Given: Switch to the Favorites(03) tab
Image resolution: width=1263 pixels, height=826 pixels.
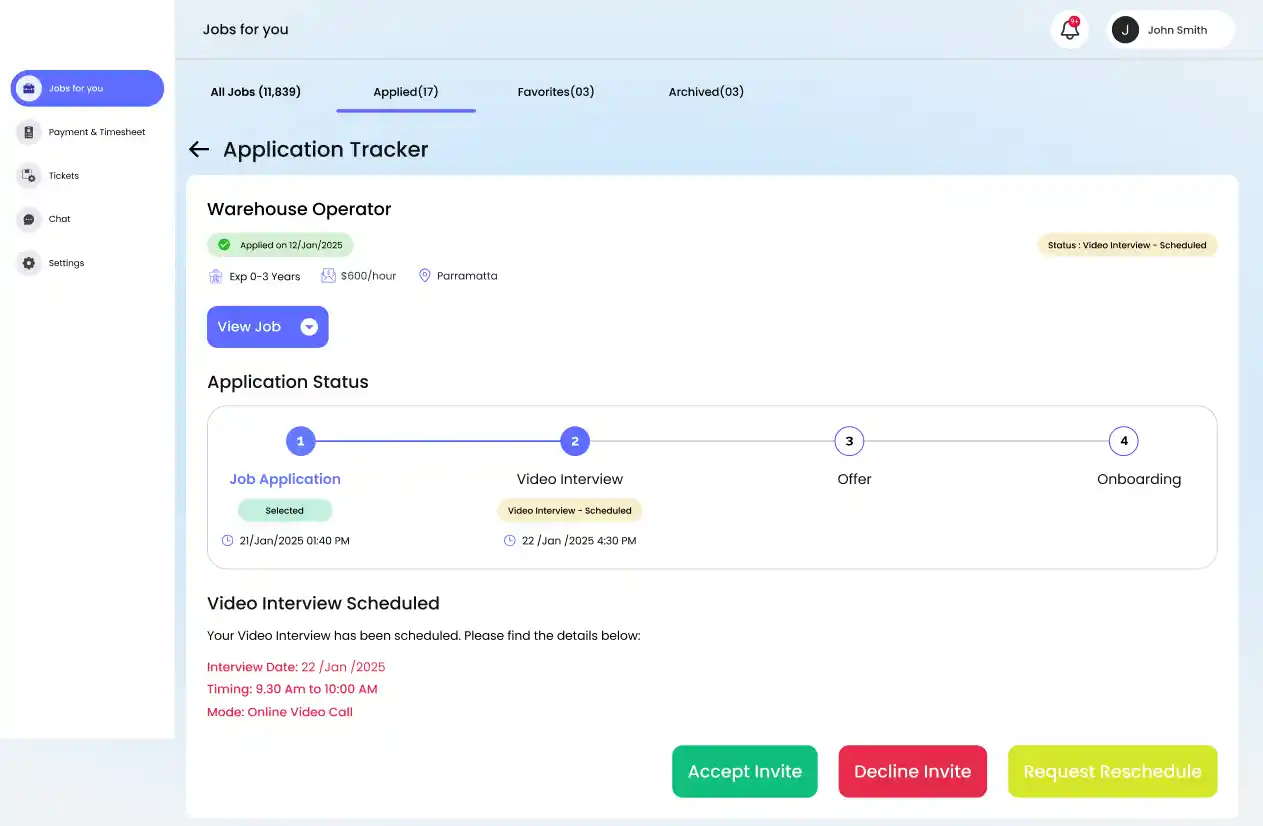Looking at the screenshot, I should 555,92.
